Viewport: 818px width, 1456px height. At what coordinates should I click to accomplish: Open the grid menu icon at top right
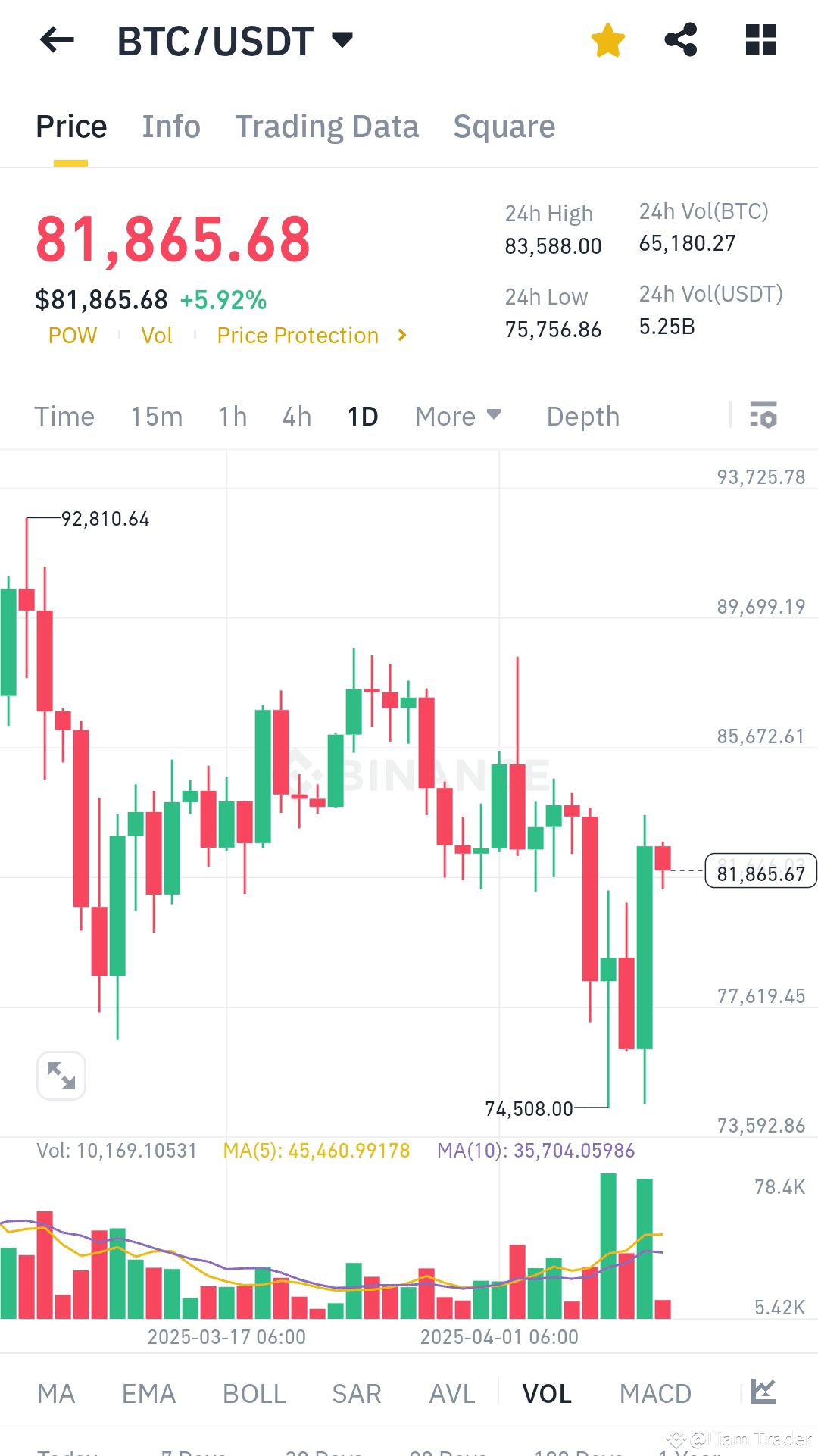761,40
